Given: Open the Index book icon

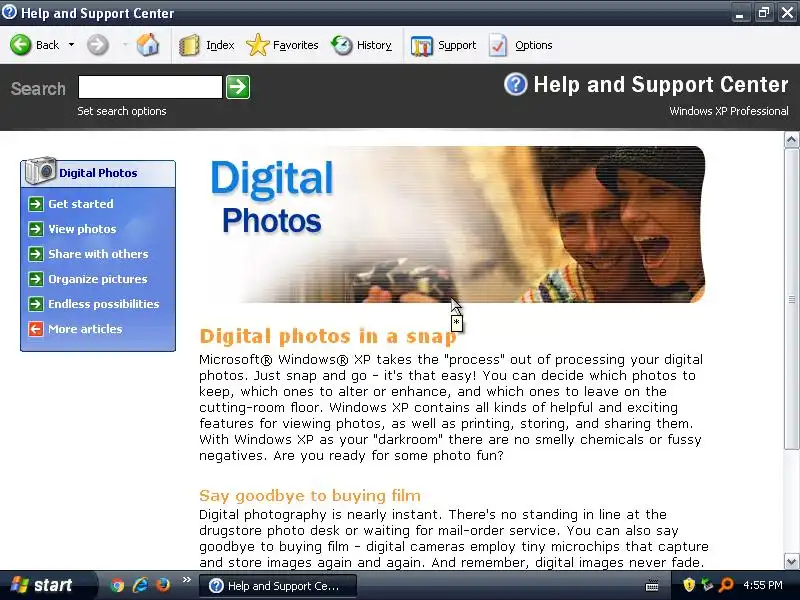Looking at the screenshot, I should coord(189,45).
